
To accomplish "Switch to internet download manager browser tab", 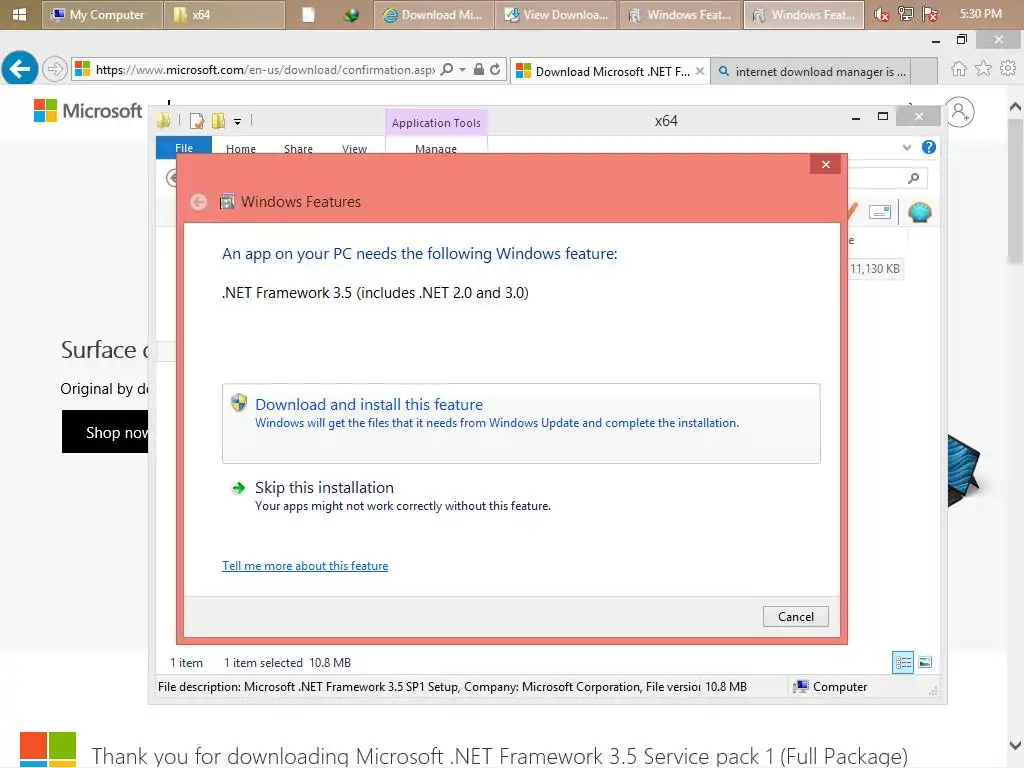I will coord(812,71).
